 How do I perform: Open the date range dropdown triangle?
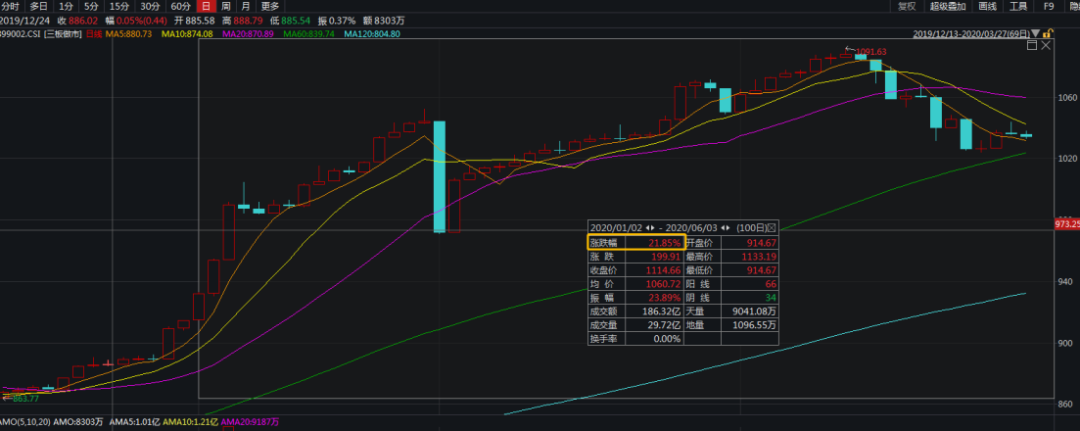click(x=1037, y=34)
